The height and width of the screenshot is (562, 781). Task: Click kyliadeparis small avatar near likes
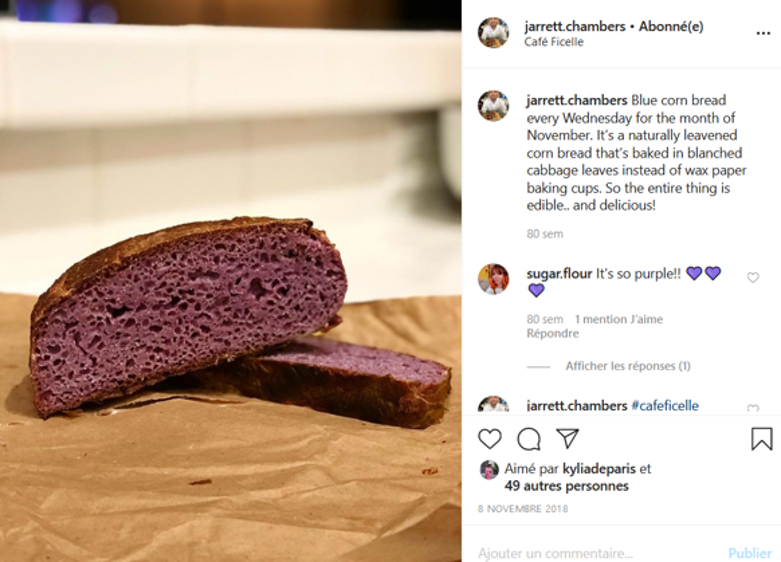point(489,469)
